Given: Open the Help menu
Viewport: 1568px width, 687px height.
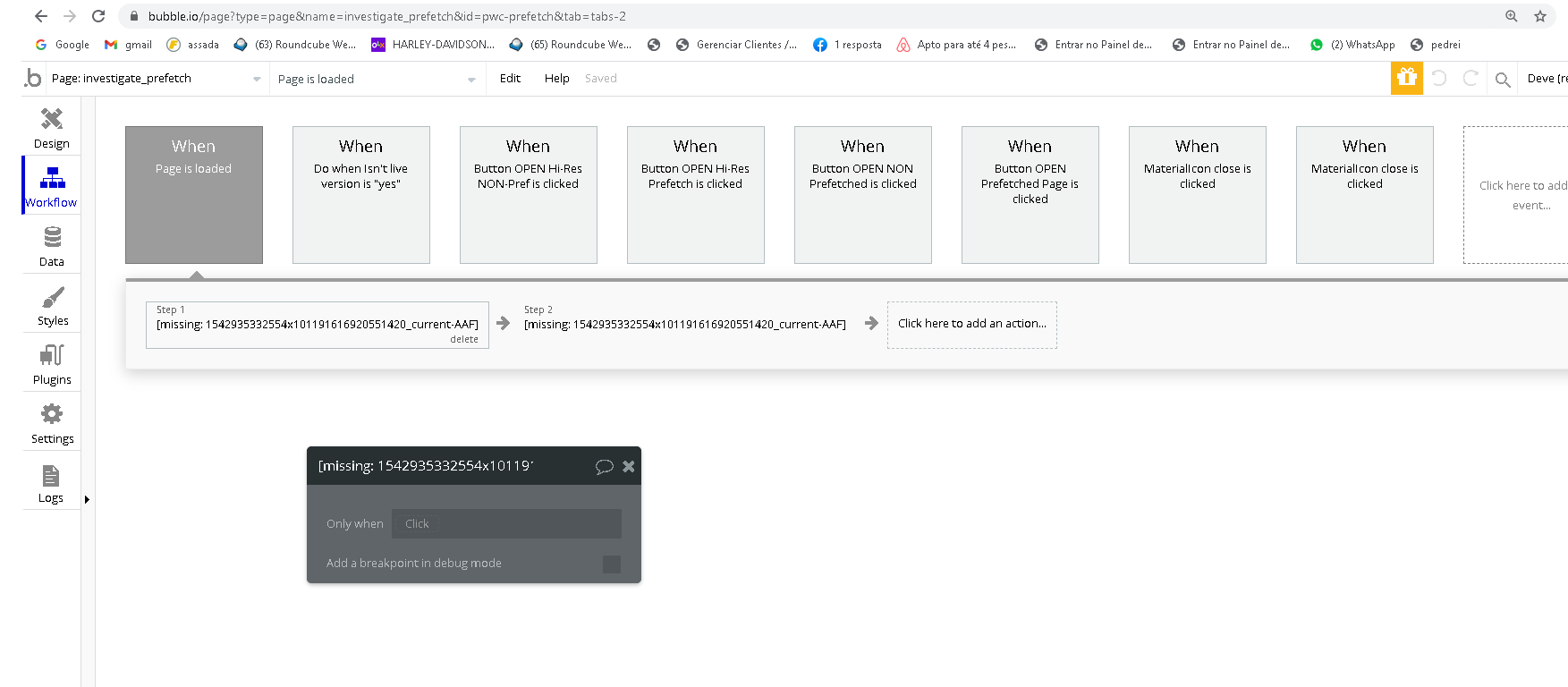Looking at the screenshot, I should click(x=556, y=79).
